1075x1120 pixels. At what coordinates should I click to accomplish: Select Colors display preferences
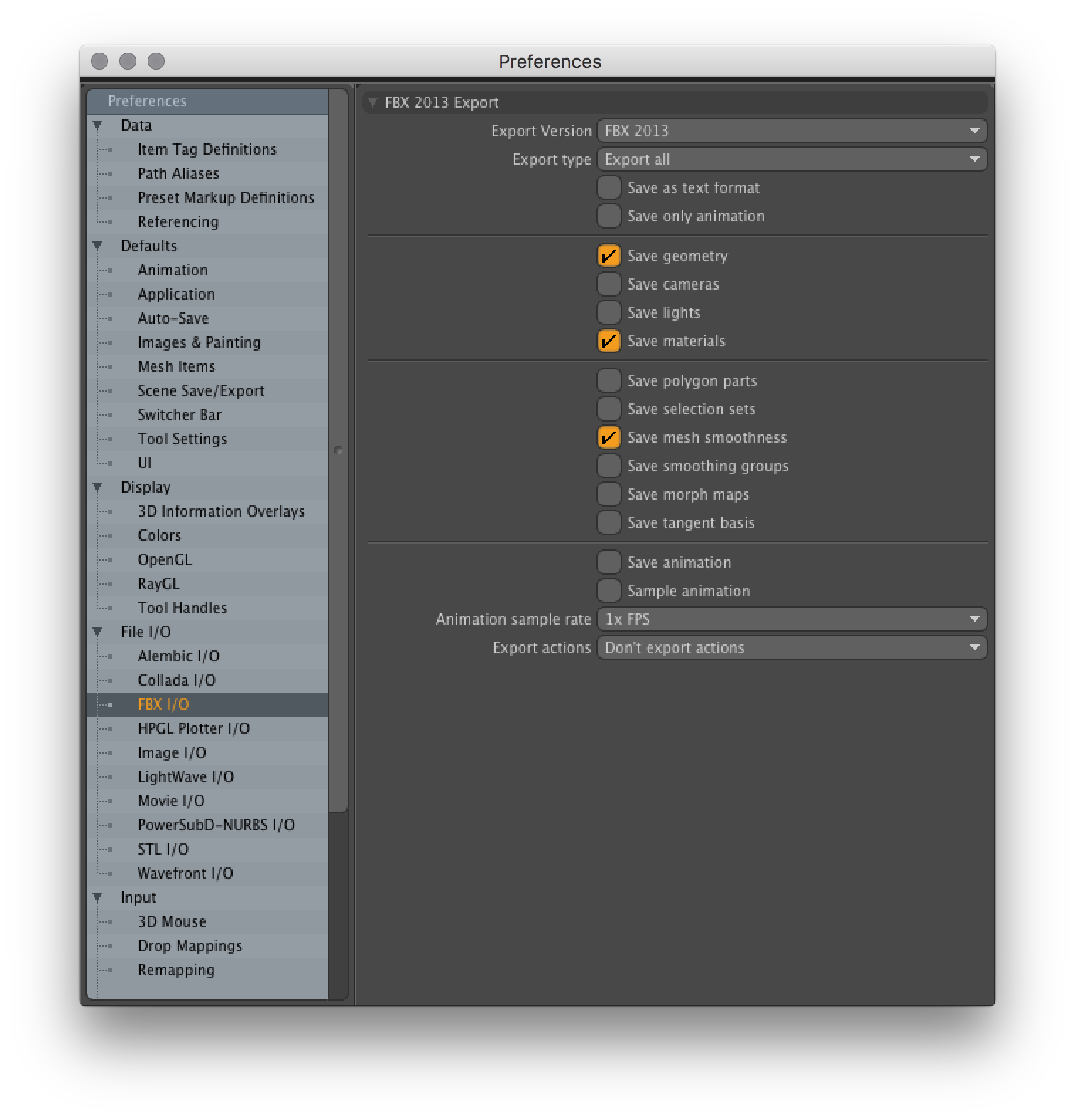click(207, 536)
